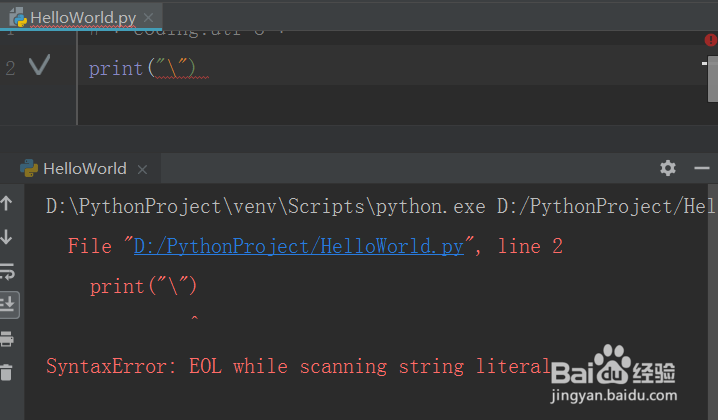
Task: Clear console with trash icon
Action: 6,372
